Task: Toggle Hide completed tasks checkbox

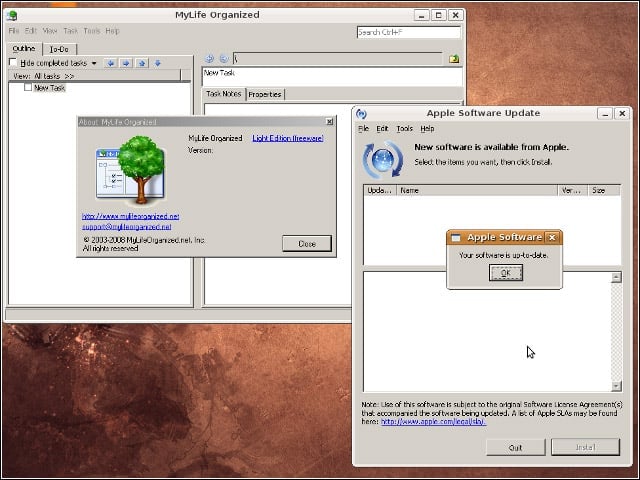Action: (x=13, y=62)
